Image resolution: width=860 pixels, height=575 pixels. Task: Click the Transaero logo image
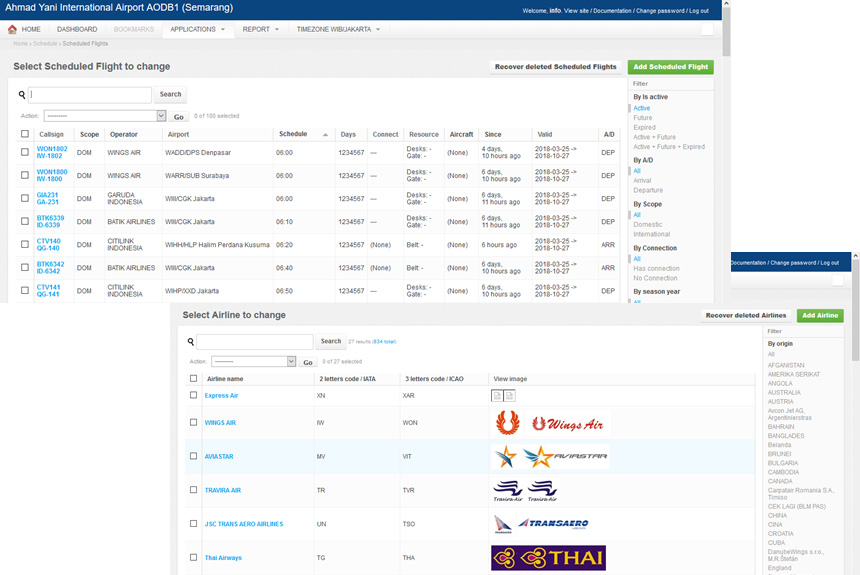coord(553,523)
